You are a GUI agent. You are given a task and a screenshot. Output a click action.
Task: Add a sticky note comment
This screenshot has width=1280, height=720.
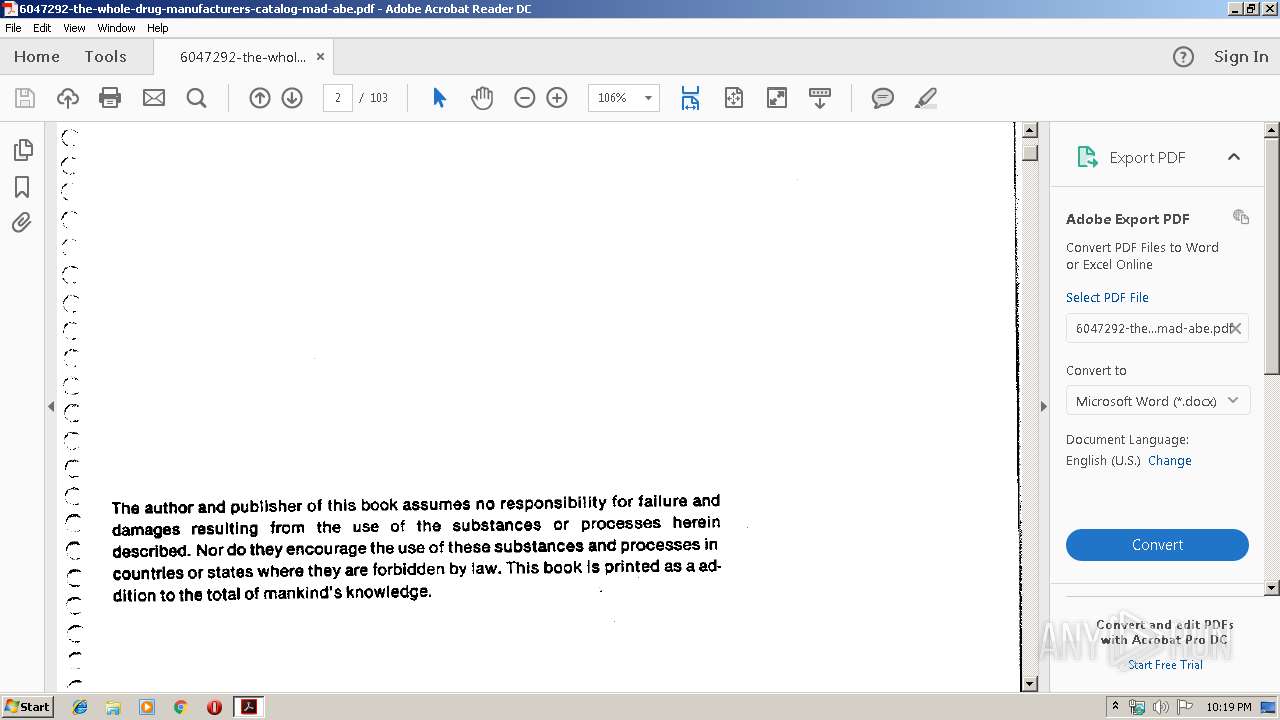[x=883, y=98]
